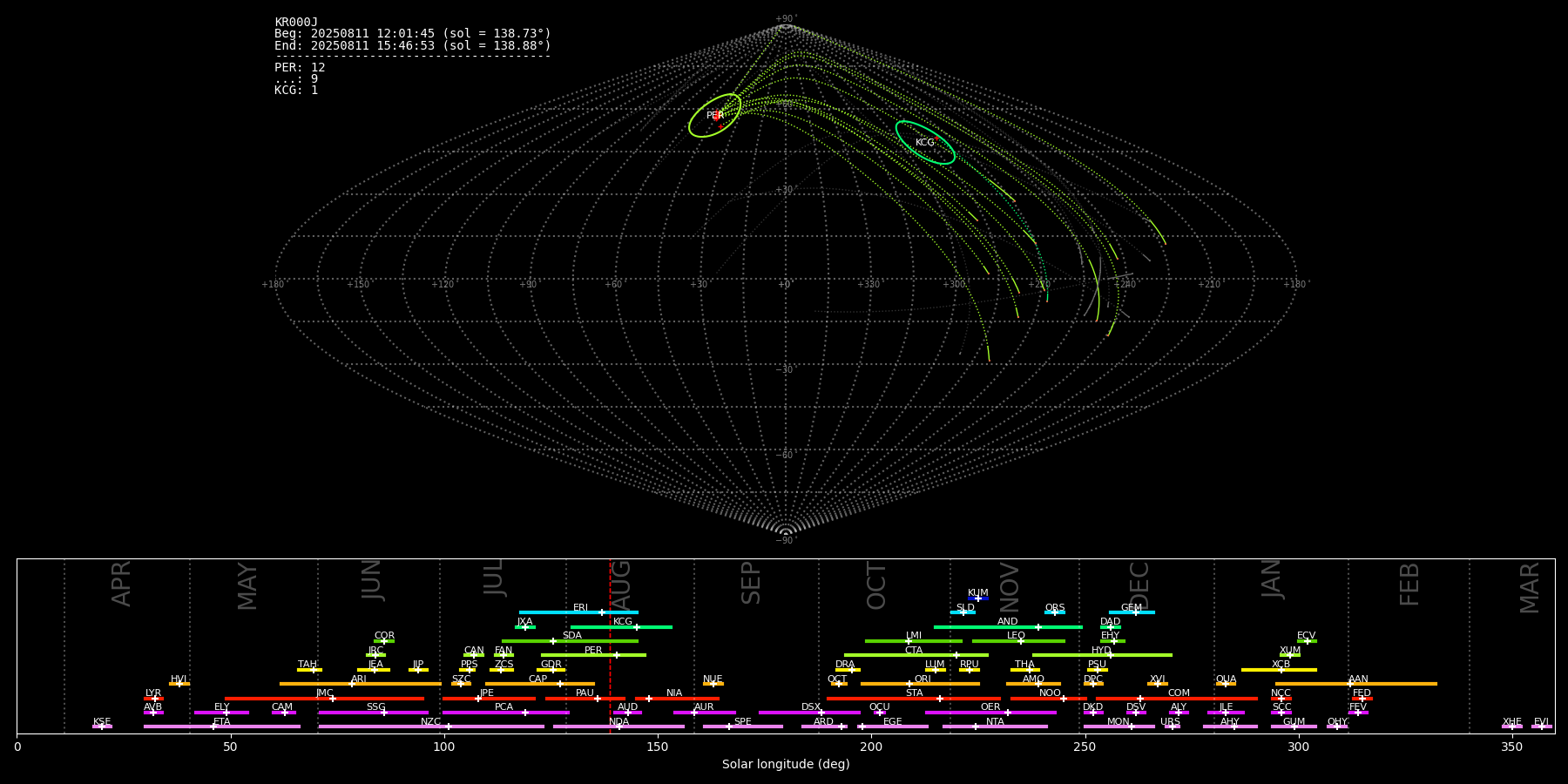Click the NZC pink shower bar
This screenshot has height=784, width=1568.
click(431, 727)
